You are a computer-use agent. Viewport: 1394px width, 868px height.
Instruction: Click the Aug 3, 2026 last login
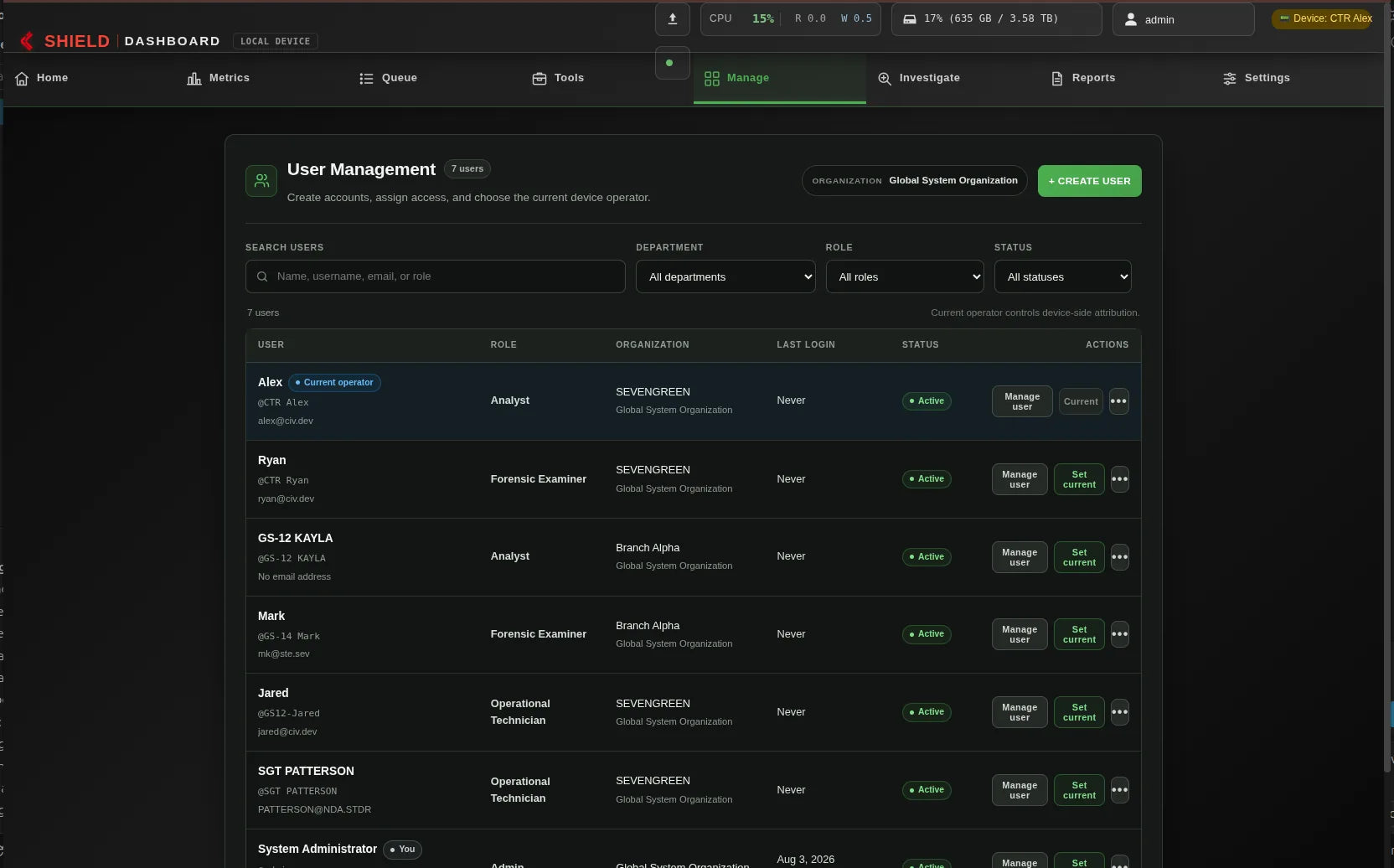pos(806,860)
